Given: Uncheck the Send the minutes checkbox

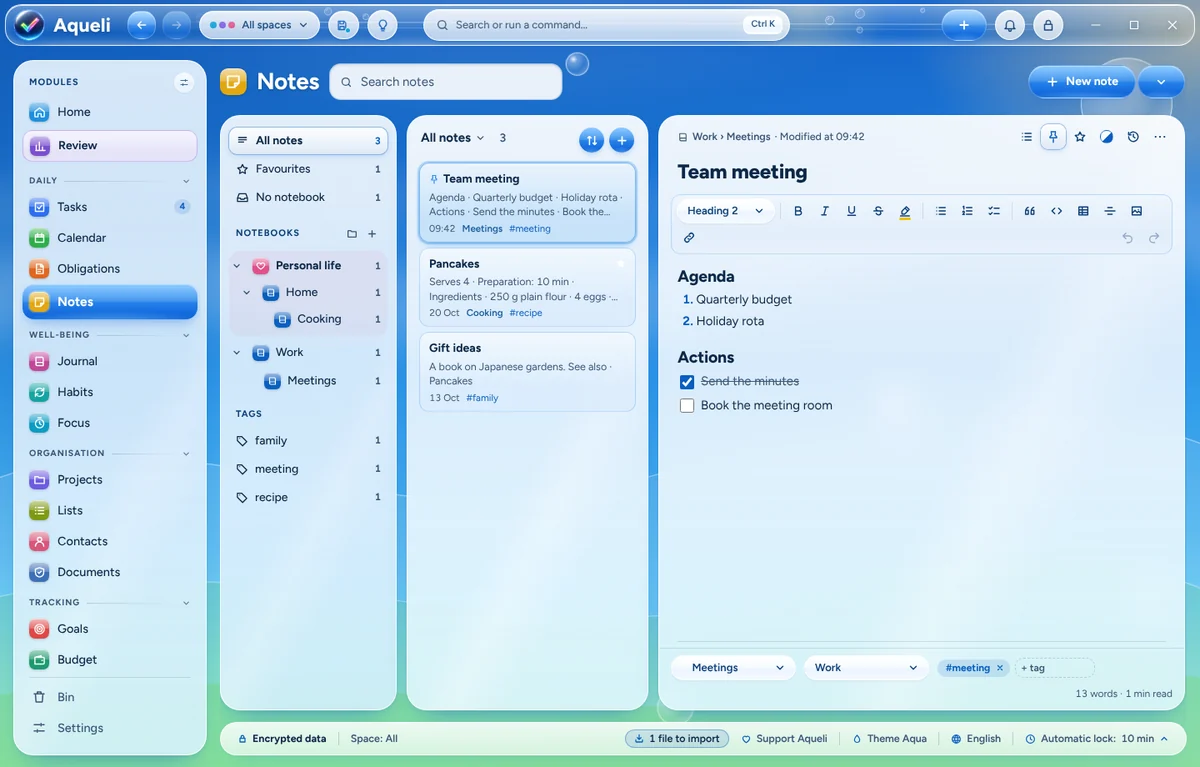Looking at the screenshot, I should coord(687,382).
